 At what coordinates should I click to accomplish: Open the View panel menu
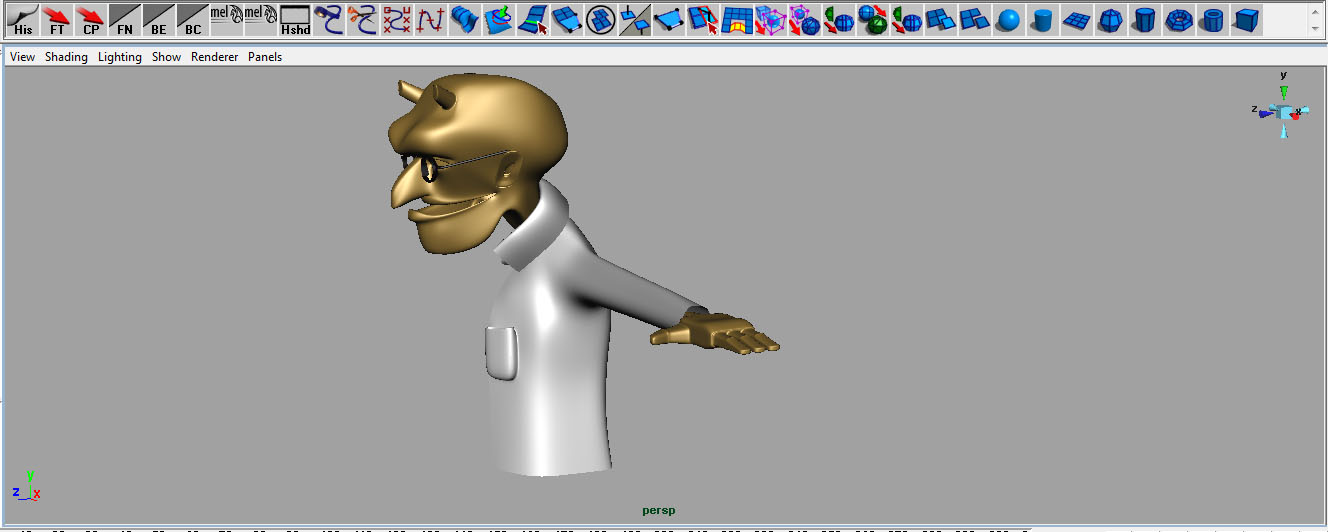[22, 57]
